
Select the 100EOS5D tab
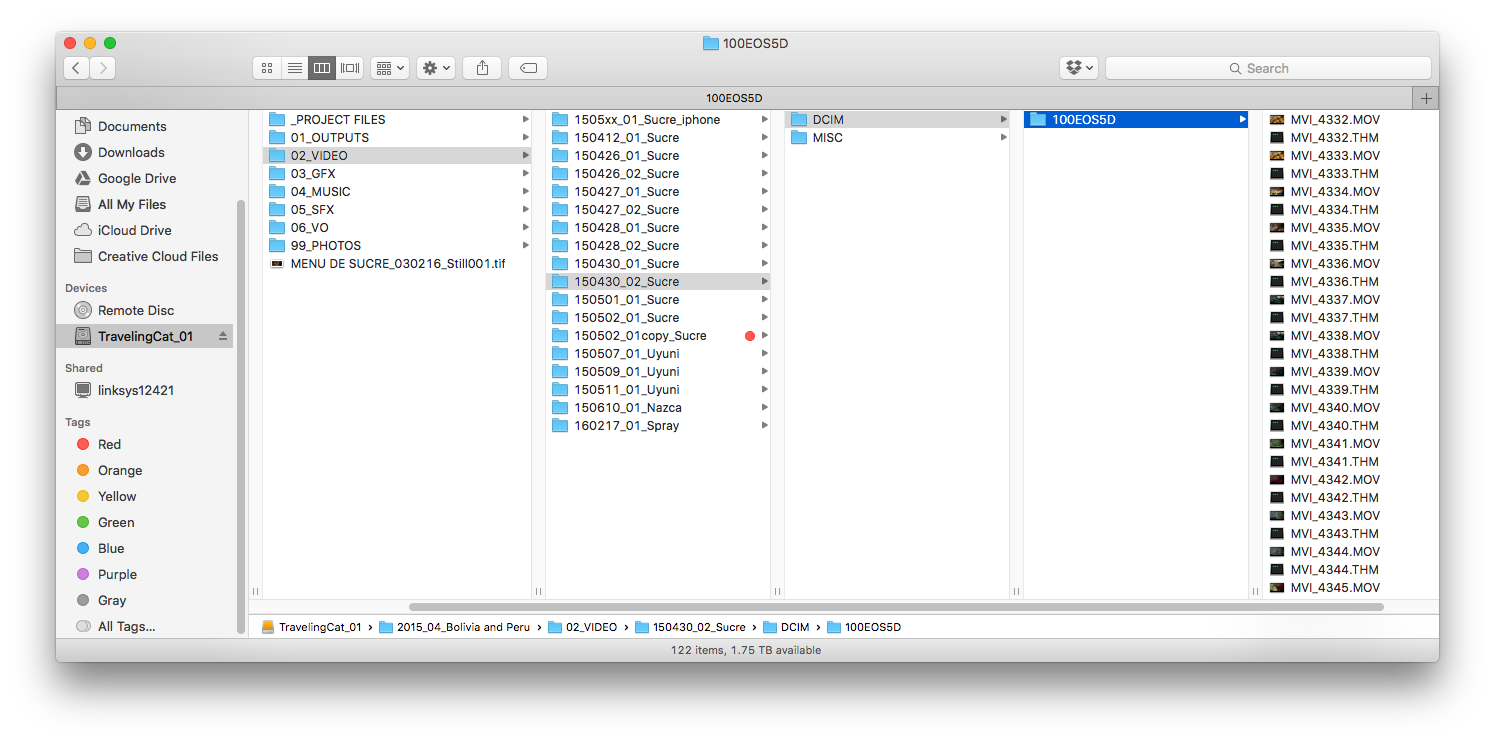[x=734, y=98]
